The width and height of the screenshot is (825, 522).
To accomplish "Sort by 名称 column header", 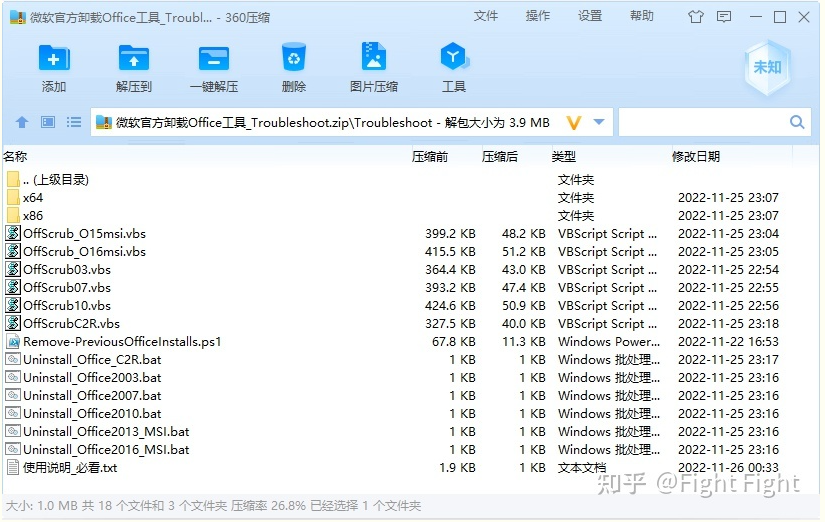I will (15, 156).
